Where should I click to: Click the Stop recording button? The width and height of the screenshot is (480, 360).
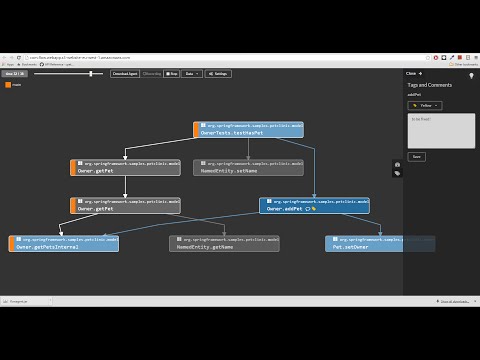[172, 74]
